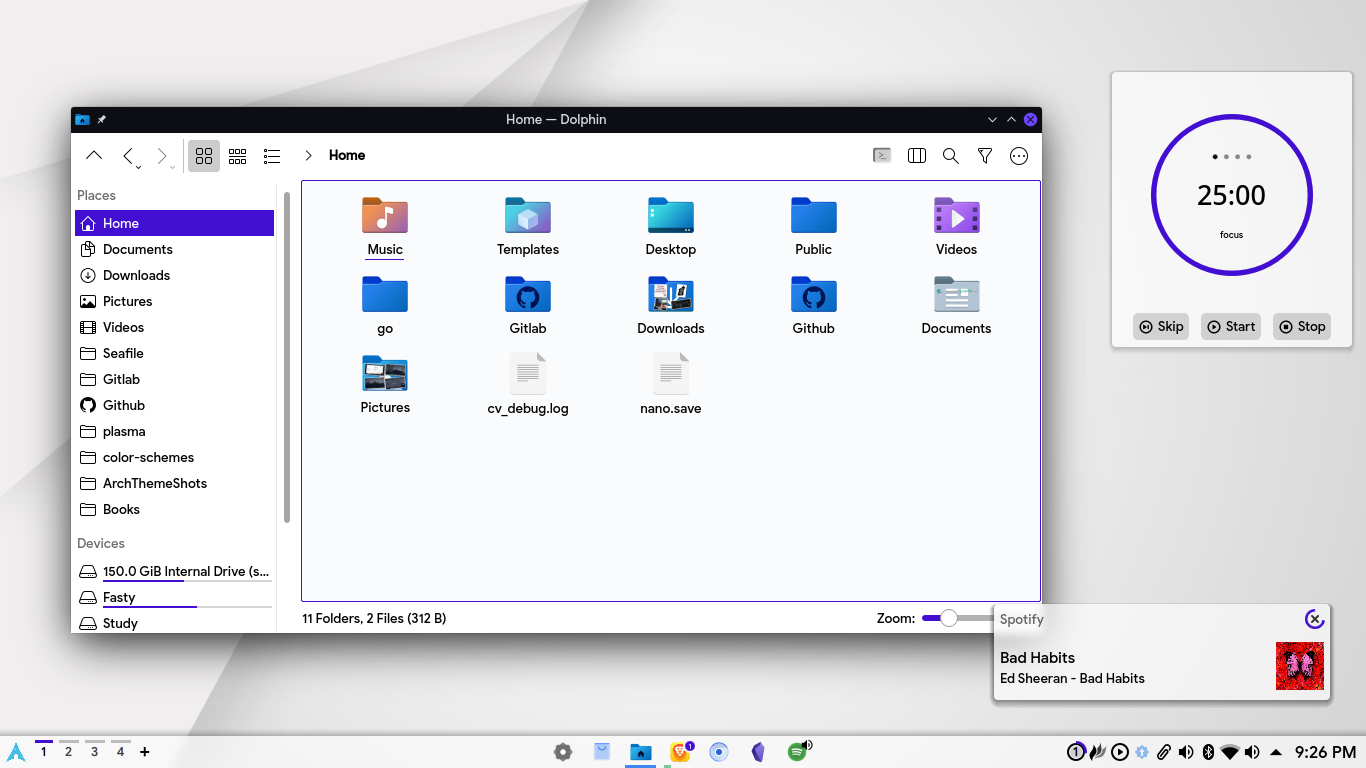Image resolution: width=1366 pixels, height=768 pixels.
Task: Select the 150.0 GiB Internal Drive device
Action: coord(174,571)
